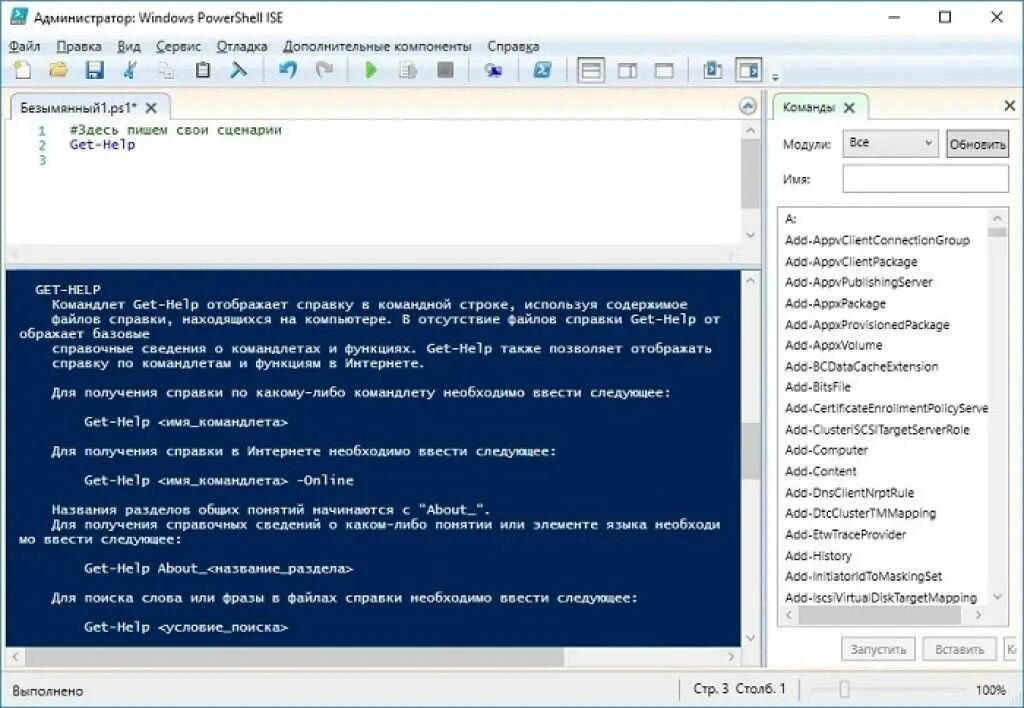This screenshot has height=708, width=1024.
Task: Open toolbar overflow options arrow
Action: coord(775,77)
